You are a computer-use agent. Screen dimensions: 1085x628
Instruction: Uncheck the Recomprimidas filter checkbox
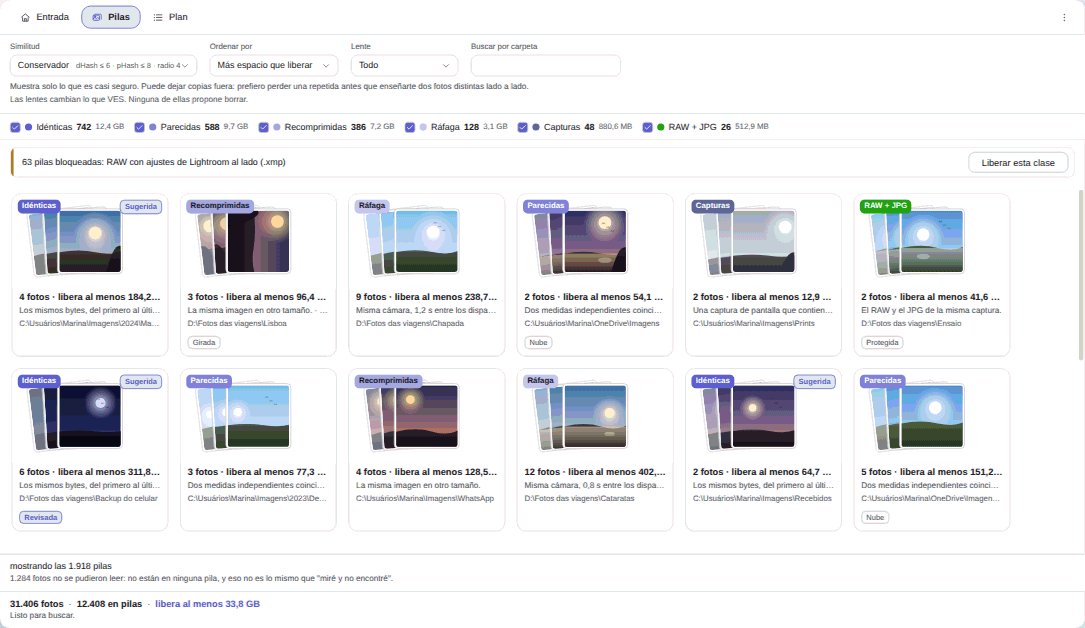point(264,127)
